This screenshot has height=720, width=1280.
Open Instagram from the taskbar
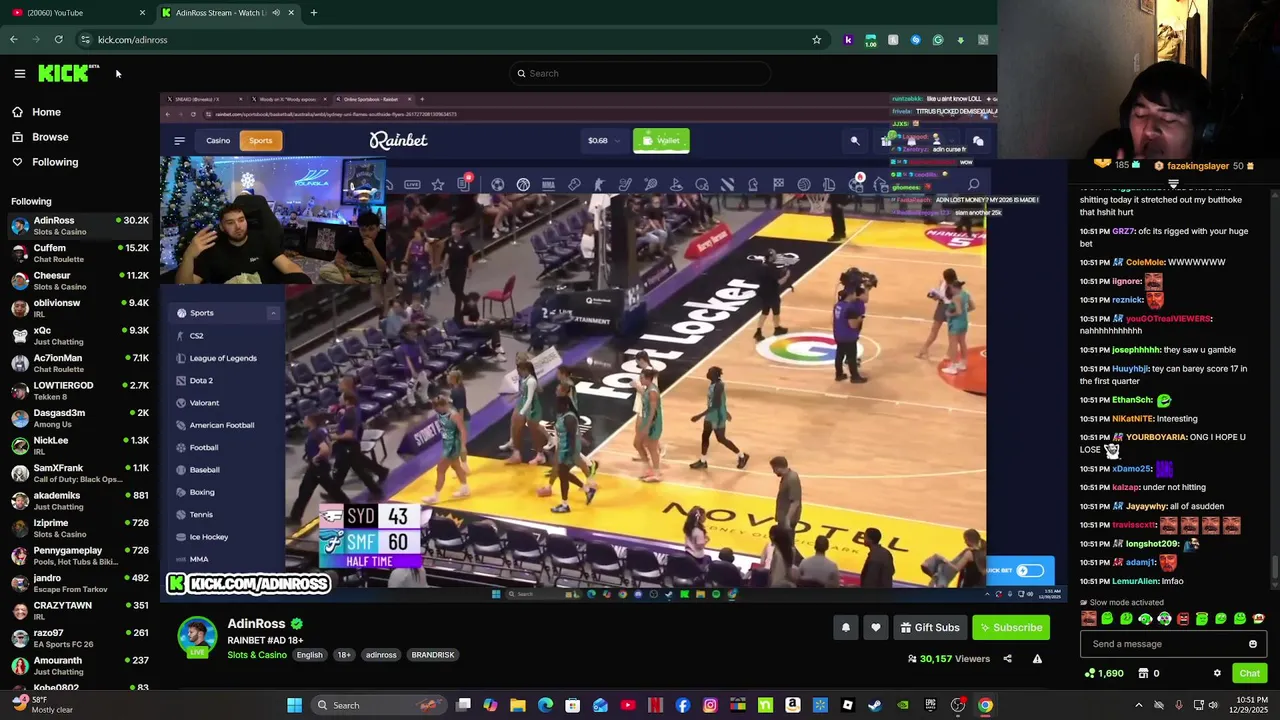click(x=710, y=705)
